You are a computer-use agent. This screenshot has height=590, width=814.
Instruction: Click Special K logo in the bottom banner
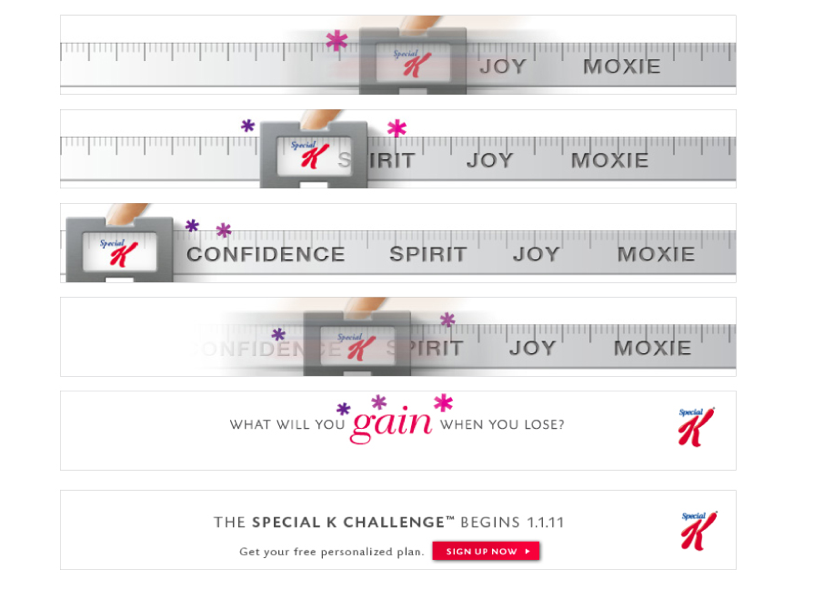tap(698, 531)
